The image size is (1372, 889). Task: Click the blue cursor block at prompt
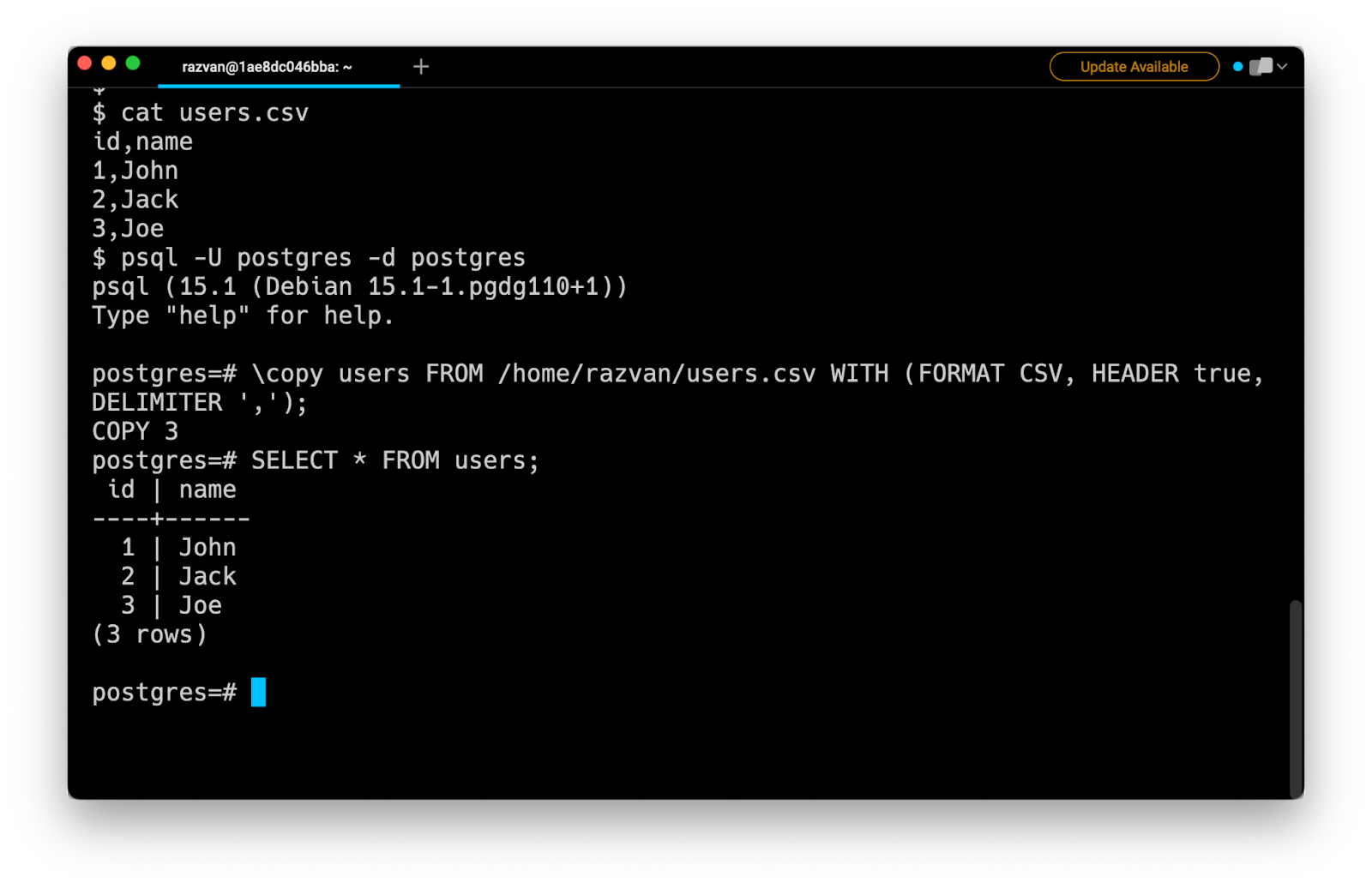[258, 692]
